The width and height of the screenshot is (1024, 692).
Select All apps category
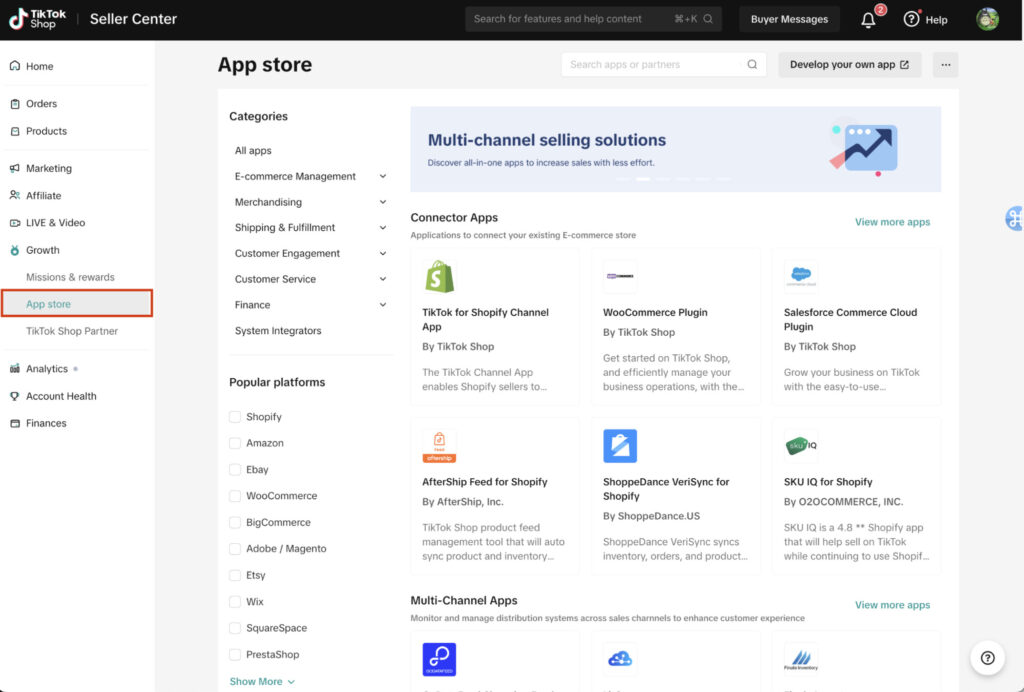253,151
